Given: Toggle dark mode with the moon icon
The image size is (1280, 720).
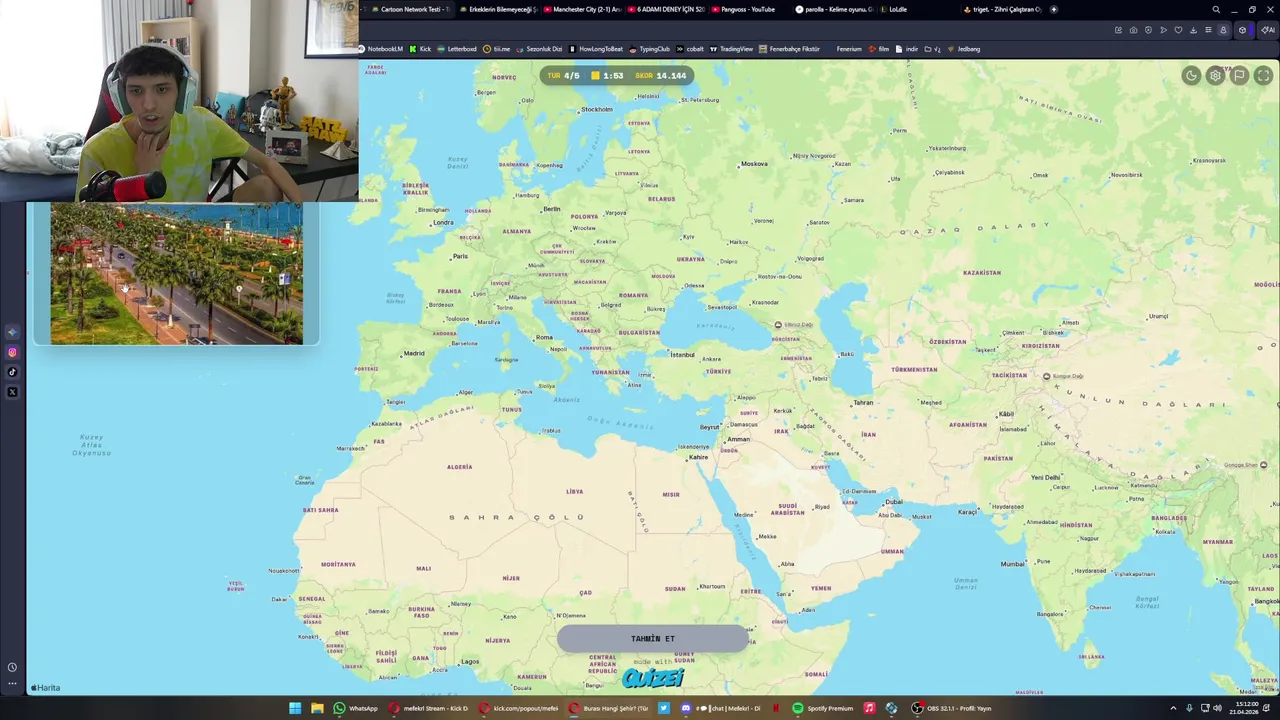Looking at the screenshot, I should (1191, 76).
